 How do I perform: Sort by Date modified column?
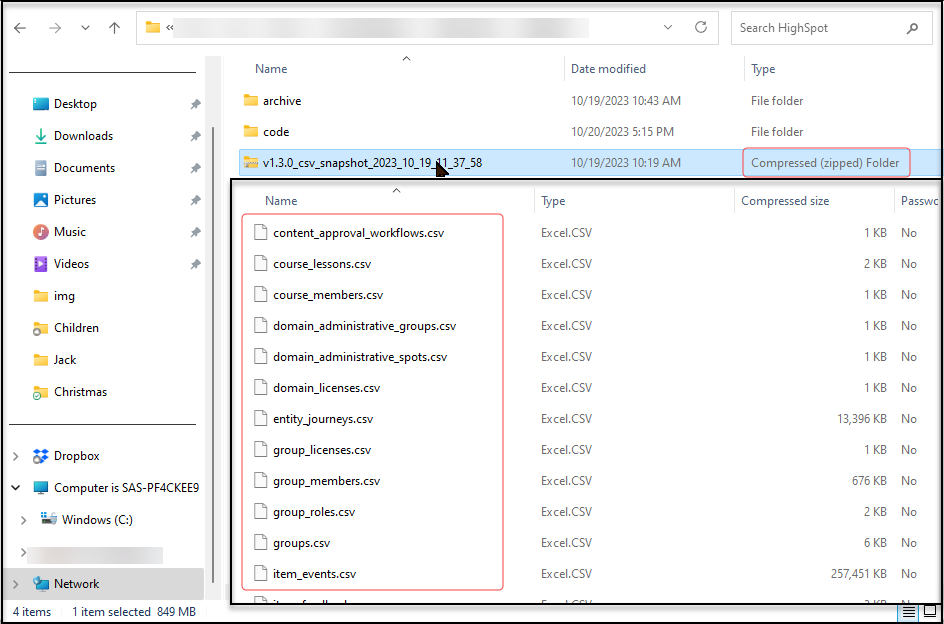coord(608,69)
